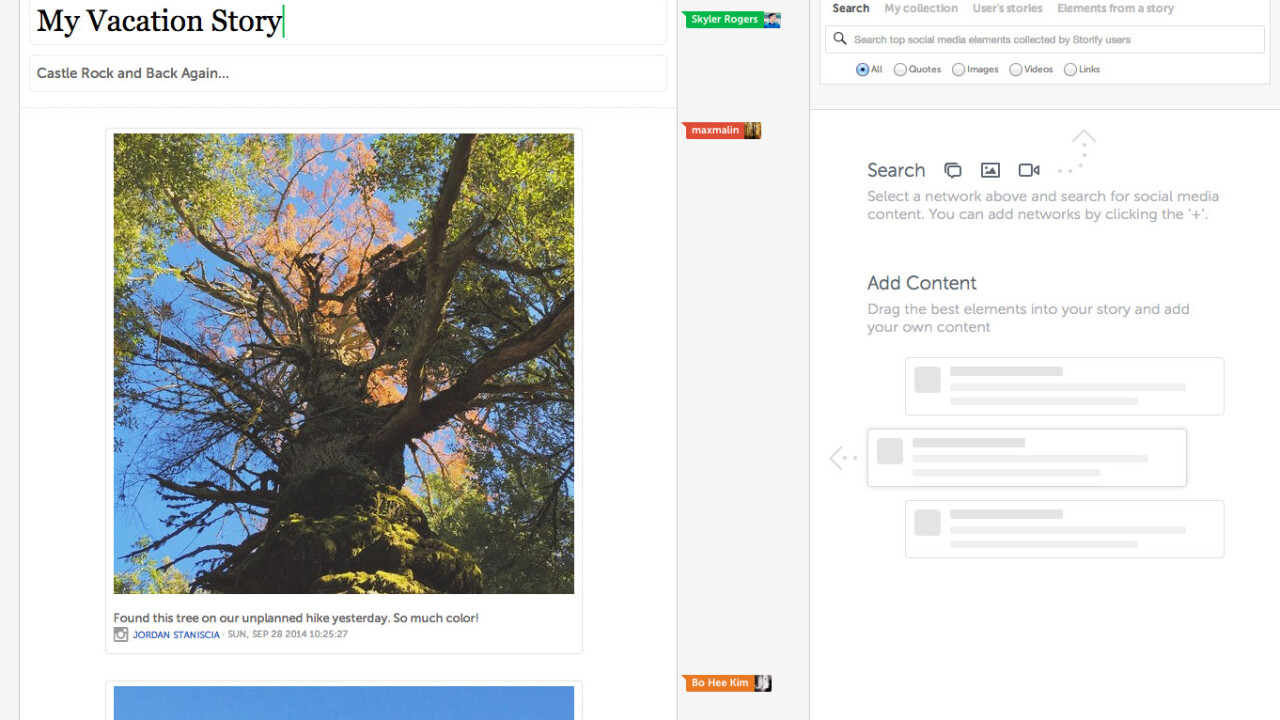
Task: Click the image icon next to Search heading
Action: (990, 170)
